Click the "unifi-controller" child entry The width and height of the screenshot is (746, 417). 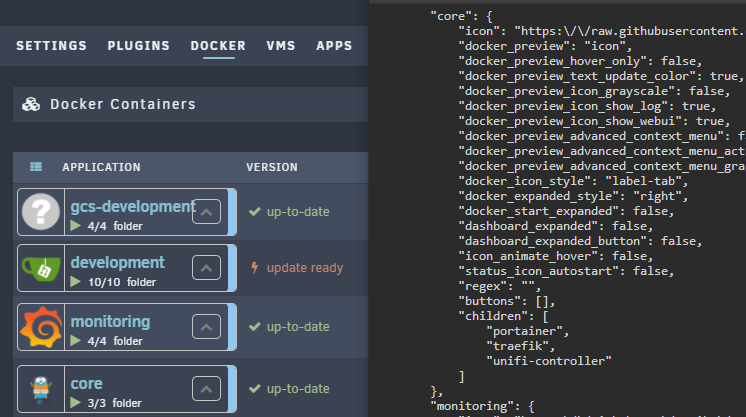[x=549, y=361]
